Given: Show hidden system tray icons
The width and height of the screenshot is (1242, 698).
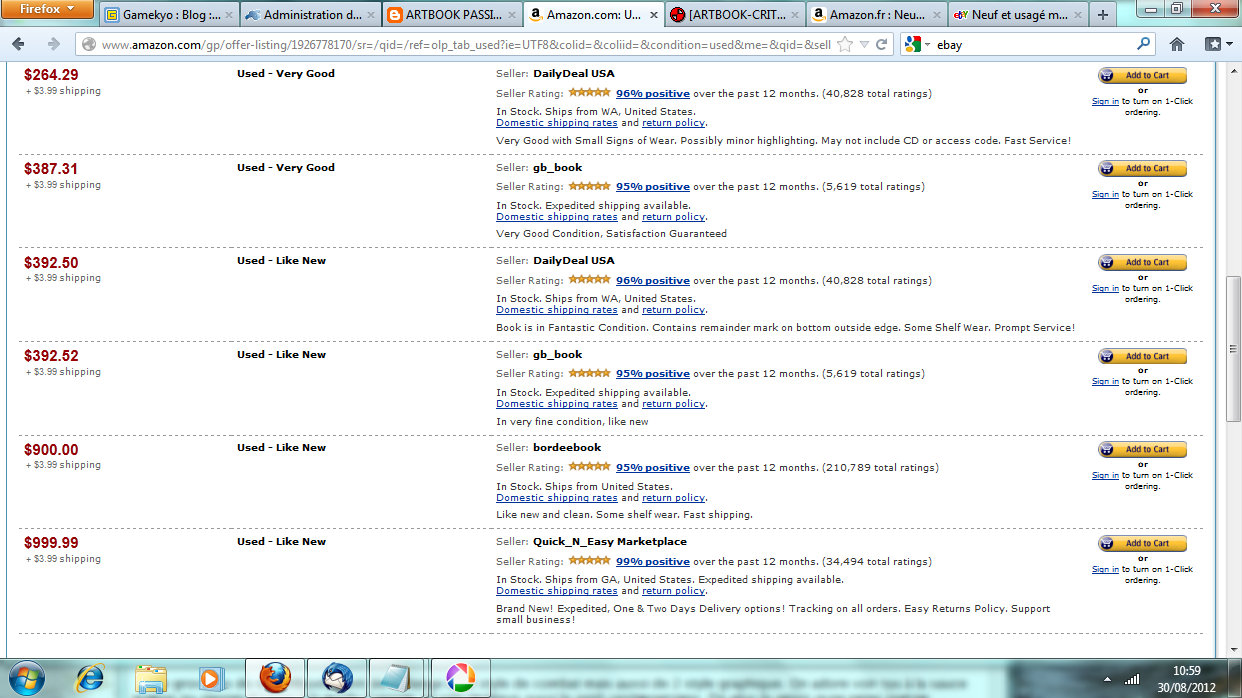Looking at the screenshot, I should coord(1107,679).
